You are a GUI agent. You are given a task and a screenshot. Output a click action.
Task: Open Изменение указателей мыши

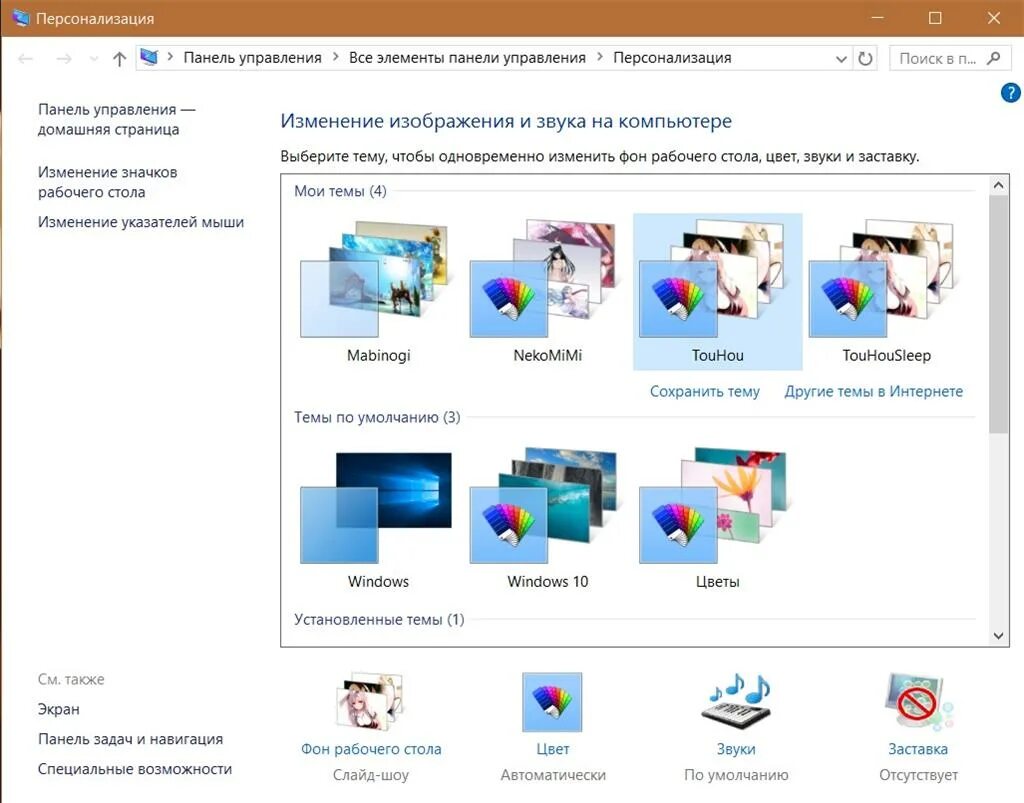[x=141, y=222]
